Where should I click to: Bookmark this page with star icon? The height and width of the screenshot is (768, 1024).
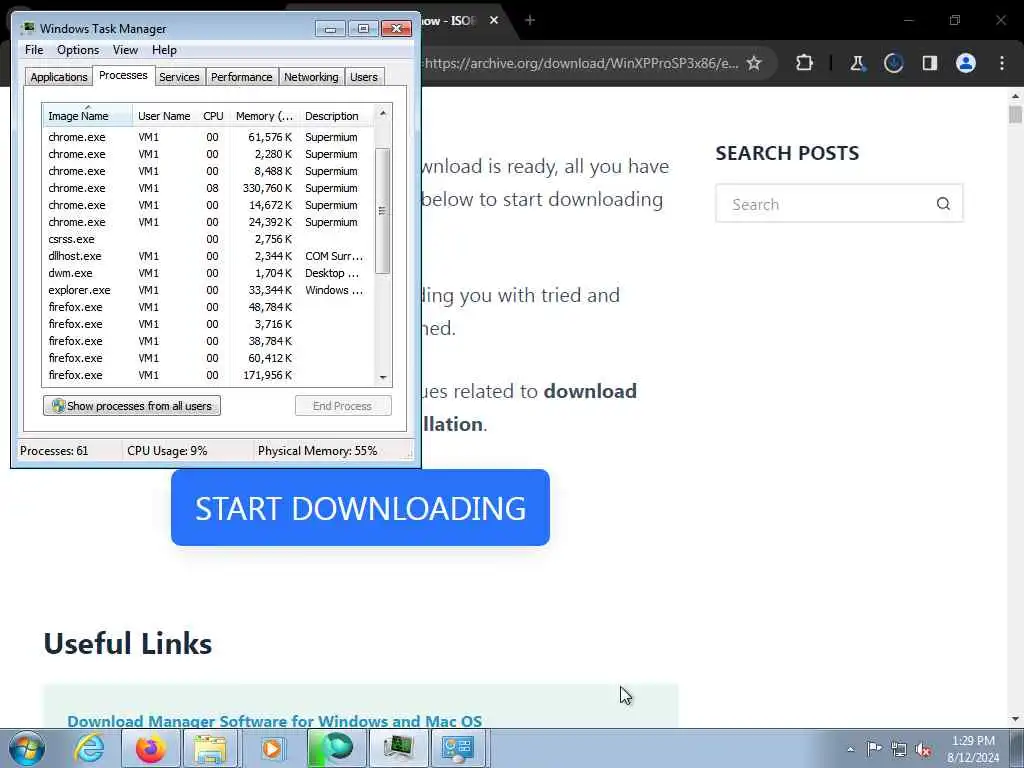point(754,63)
